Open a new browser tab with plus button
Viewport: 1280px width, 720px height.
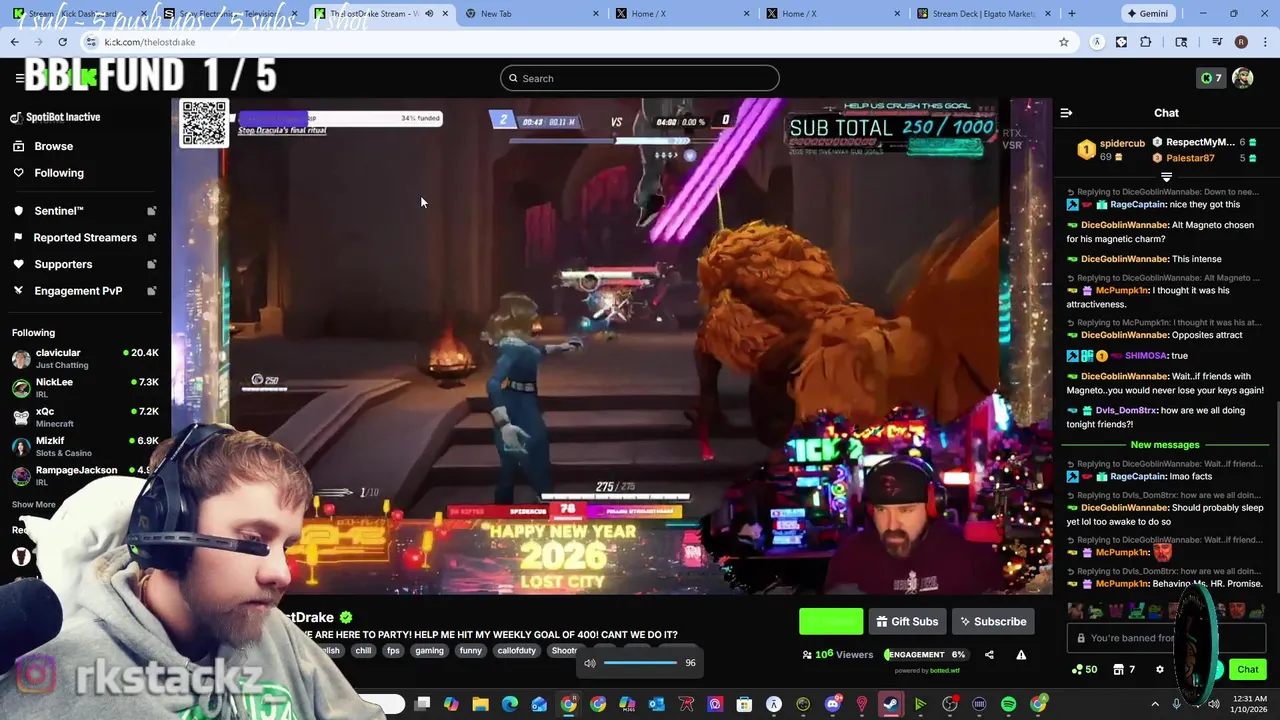(x=1071, y=13)
